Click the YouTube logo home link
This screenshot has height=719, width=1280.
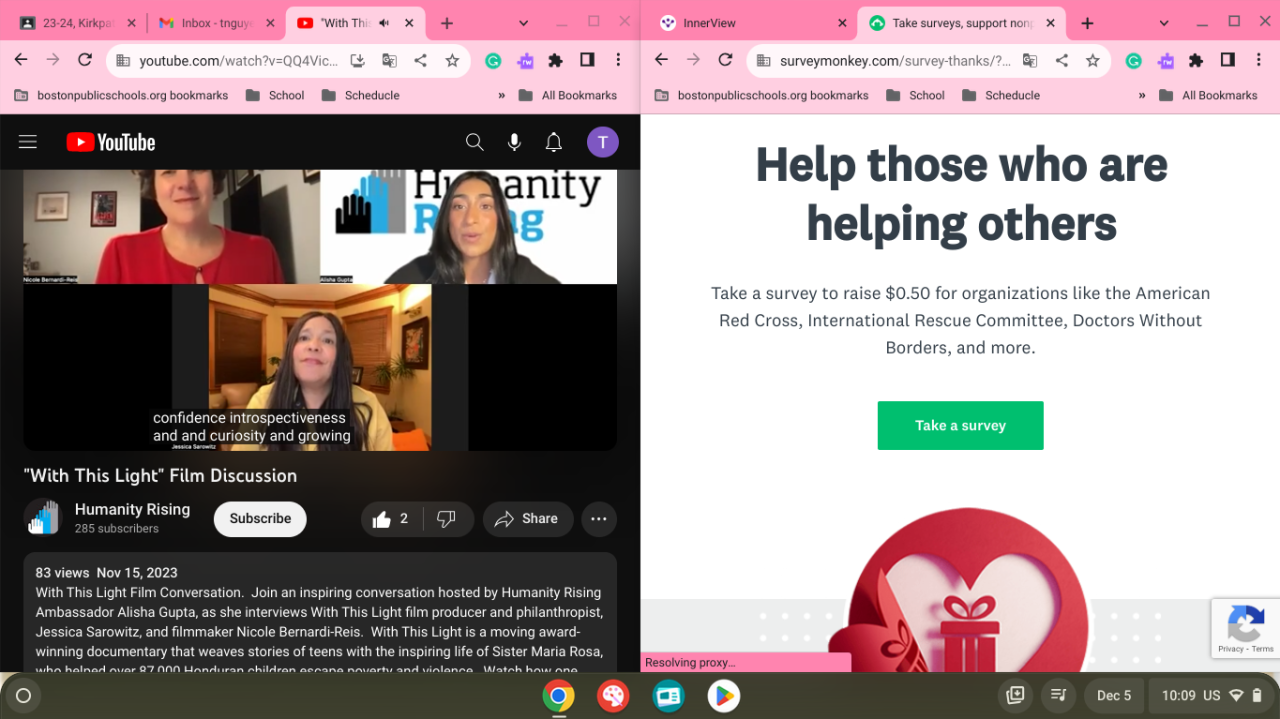pyautogui.click(x=111, y=142)
